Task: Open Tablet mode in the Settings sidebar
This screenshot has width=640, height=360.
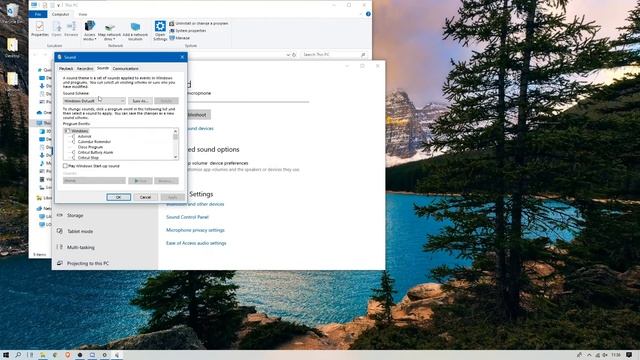Action: (80, 231)
